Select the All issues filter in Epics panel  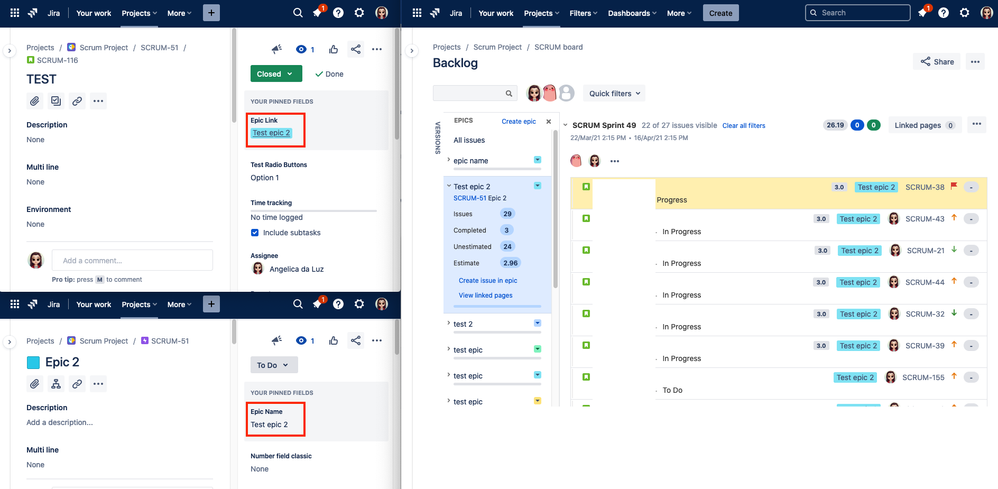[x=469, y=140]
